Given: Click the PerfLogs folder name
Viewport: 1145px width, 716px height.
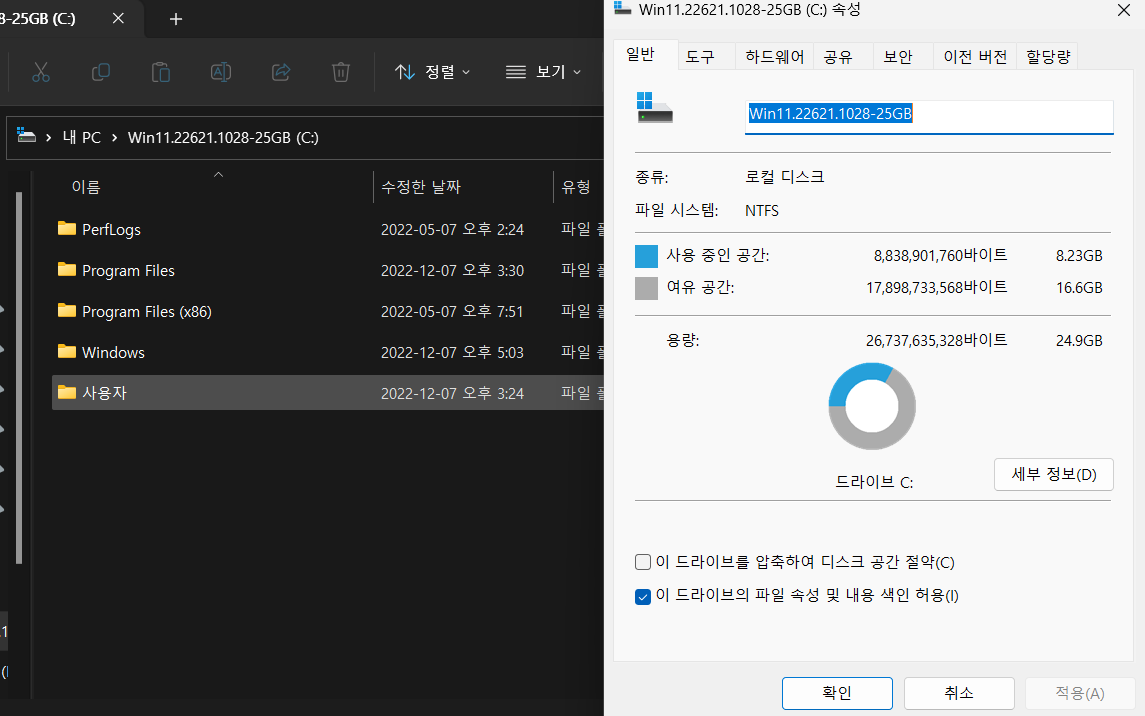Looking at the screenshot, I should [111, 230].
